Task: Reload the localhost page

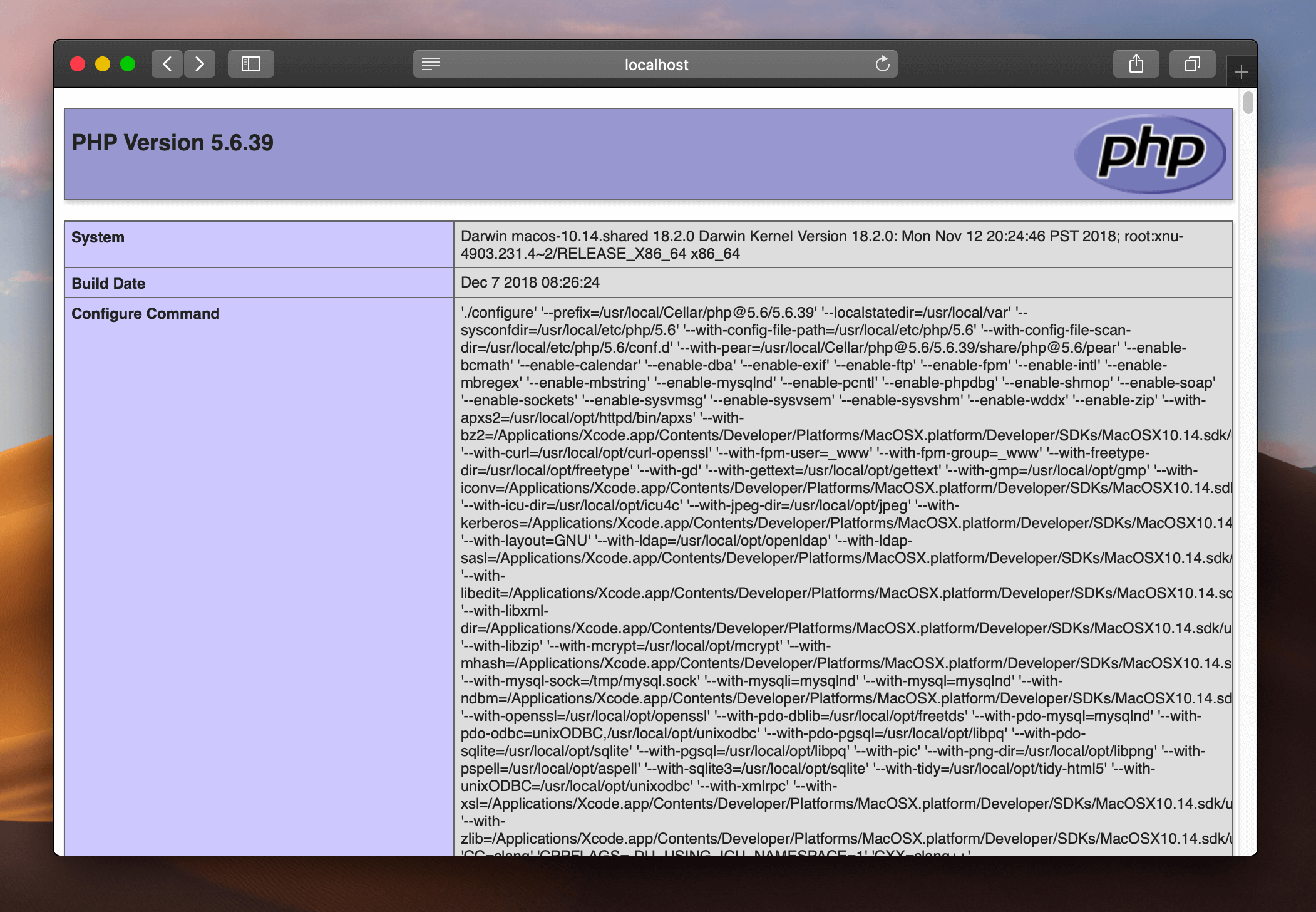Action: coord(883,64)
